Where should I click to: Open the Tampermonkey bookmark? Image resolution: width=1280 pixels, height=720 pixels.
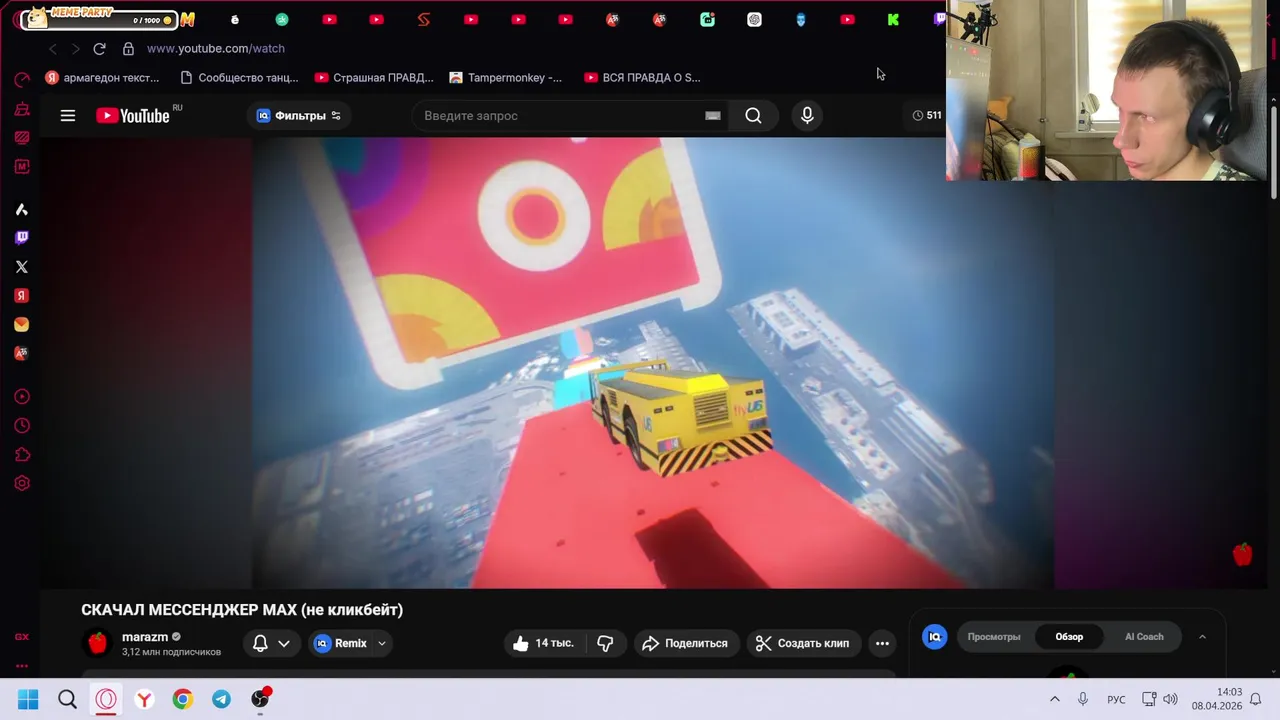pos(506,77)
